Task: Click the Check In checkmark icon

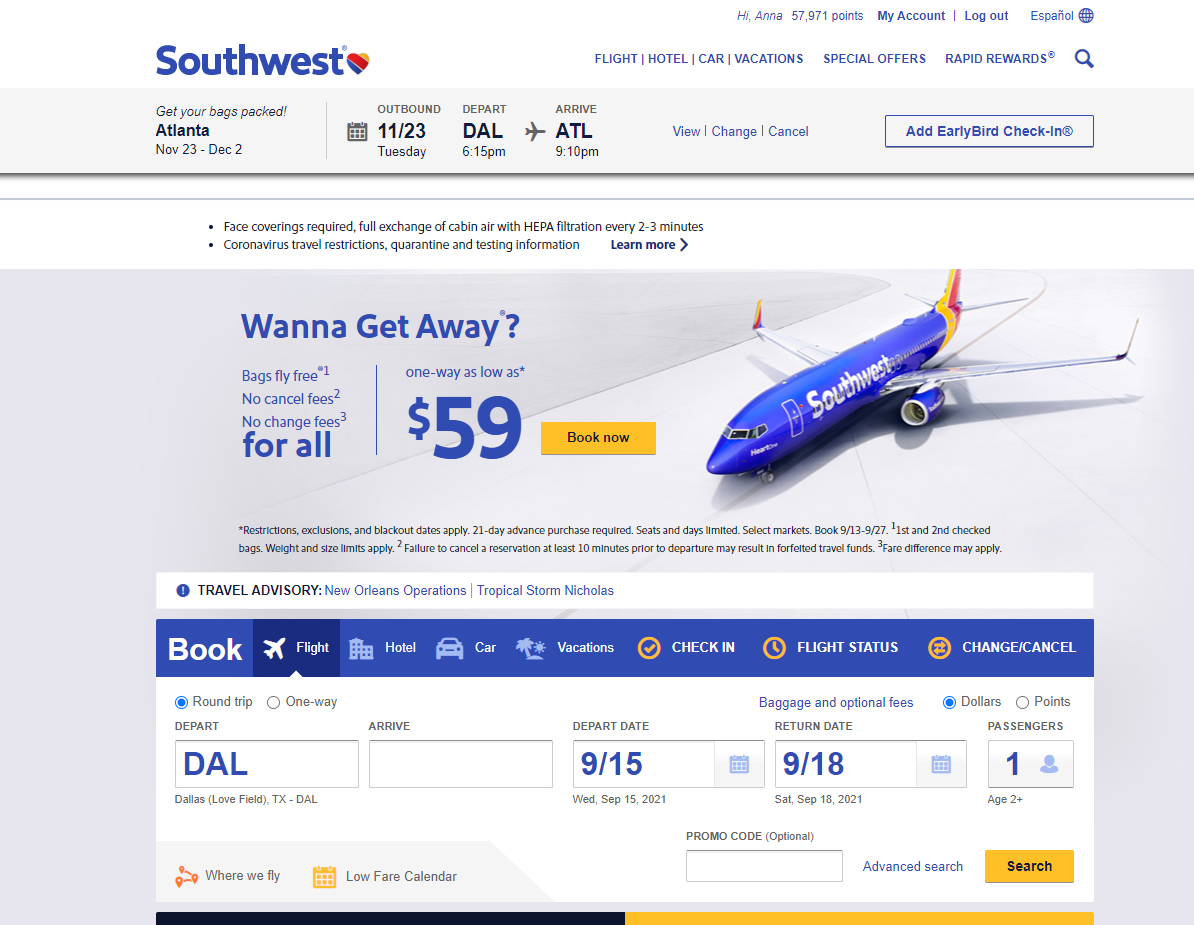Action: point(649,647)
